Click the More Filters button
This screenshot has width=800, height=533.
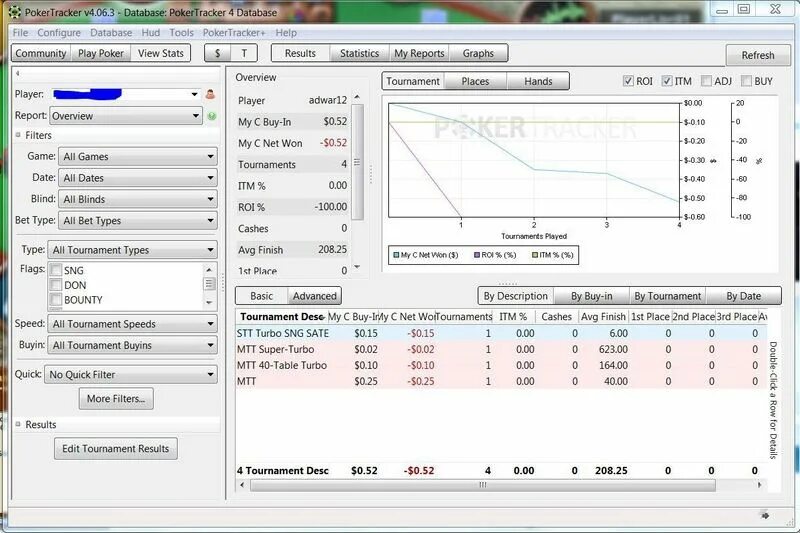click(x=116, y=398)
